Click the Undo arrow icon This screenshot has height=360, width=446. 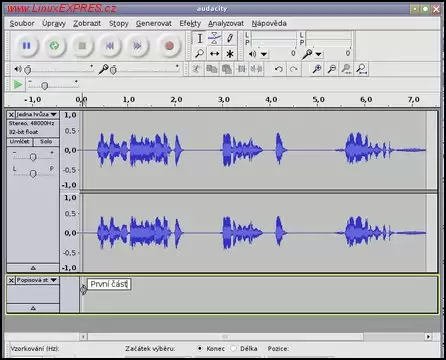point(279,69)
